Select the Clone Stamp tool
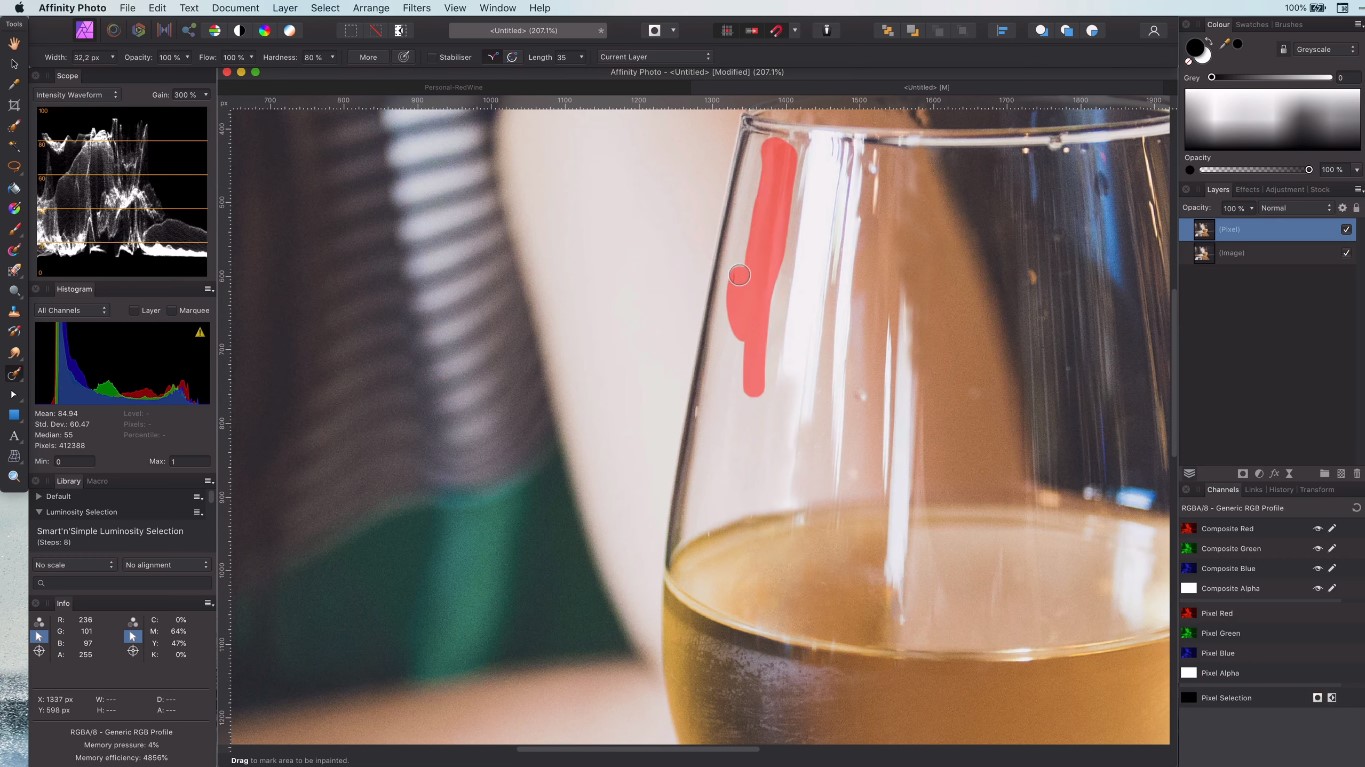Screen dimensions: 1365x767 (x=13, y=309)
